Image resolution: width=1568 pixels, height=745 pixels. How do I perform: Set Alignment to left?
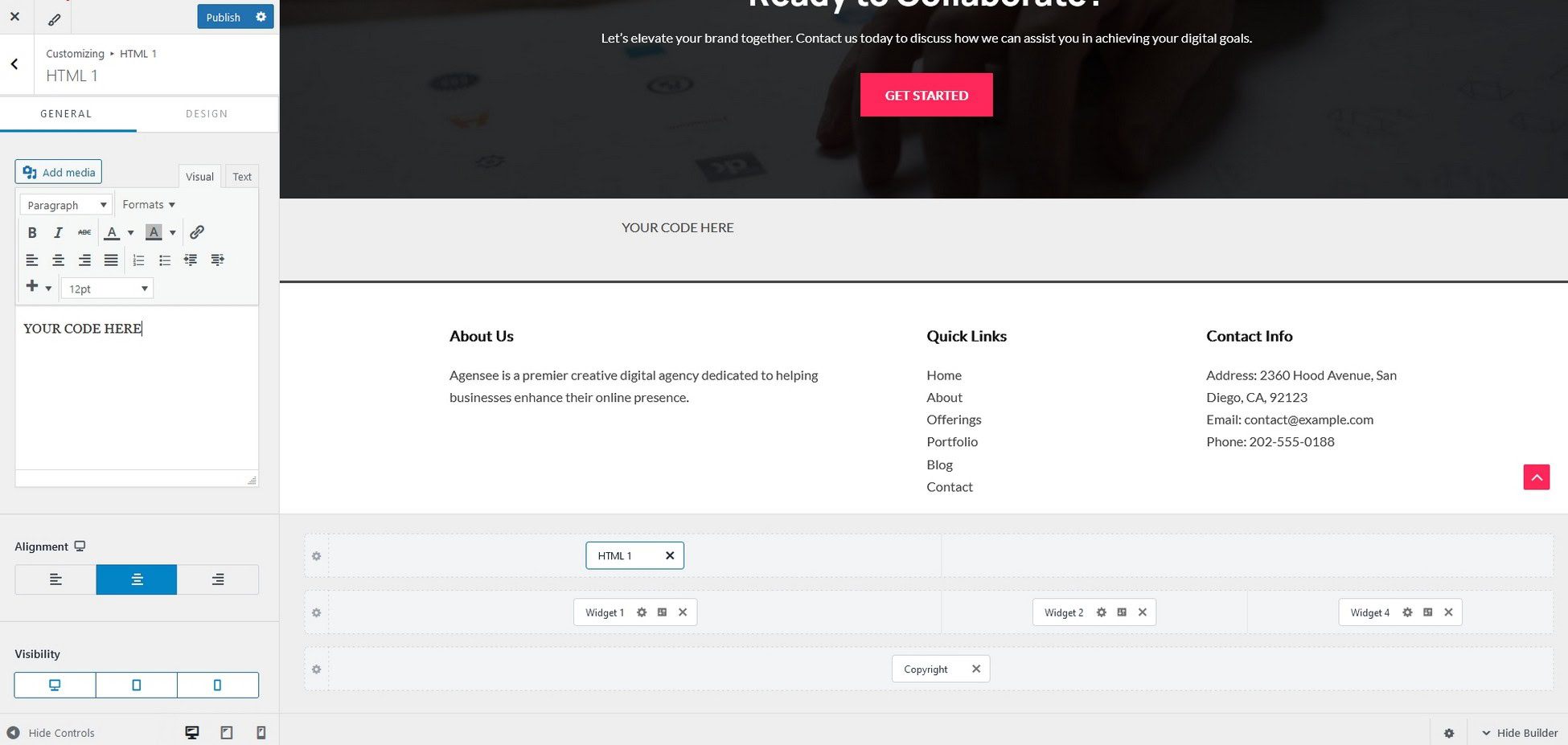55,579
